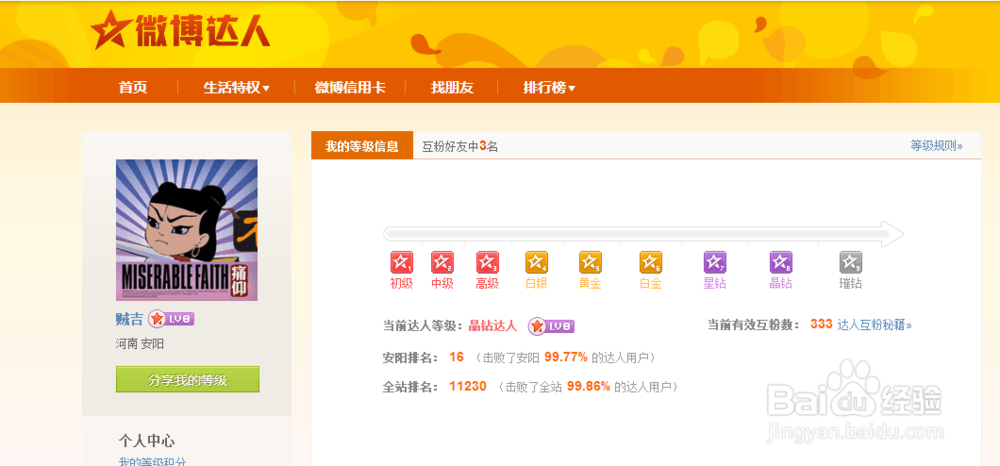Image resolution: width=1000 pixels, height=466 pixels.
Task: Open the 等级规则 link
Action: [936, 146]
